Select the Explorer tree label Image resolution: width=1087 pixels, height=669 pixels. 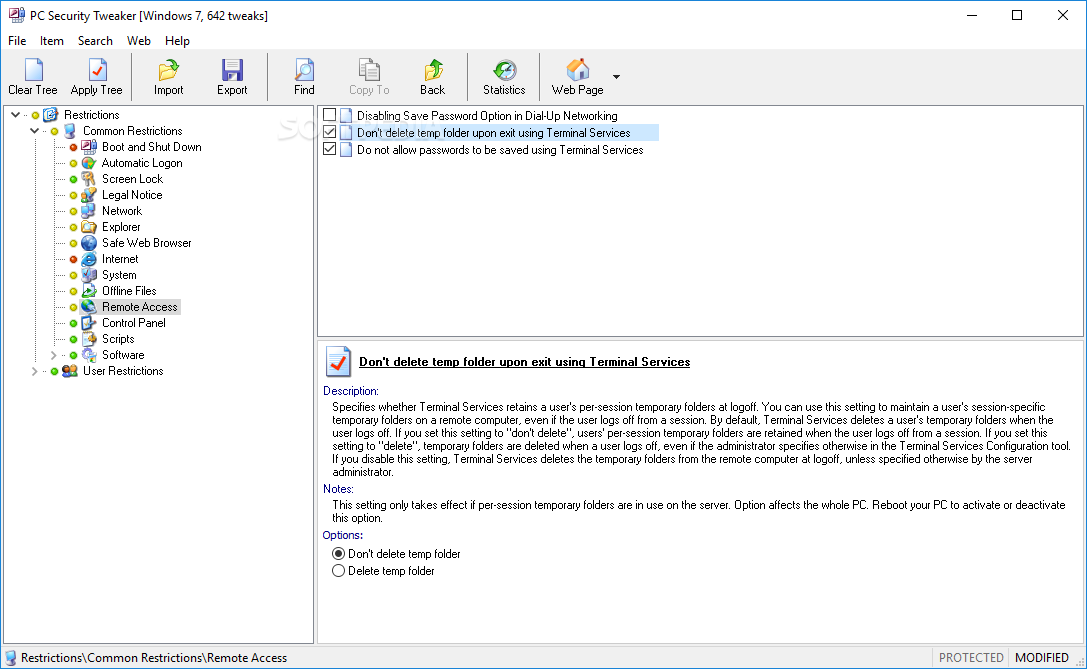tap(121, 227)
